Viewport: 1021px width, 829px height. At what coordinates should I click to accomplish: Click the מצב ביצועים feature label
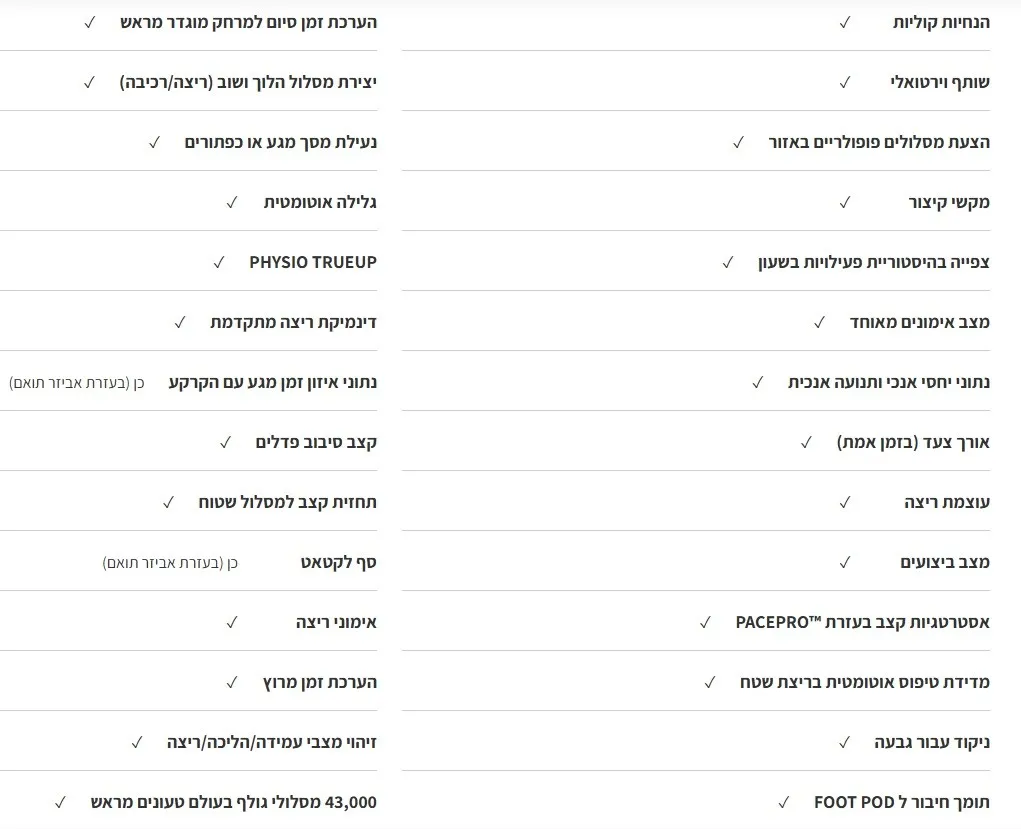point(945,562)
